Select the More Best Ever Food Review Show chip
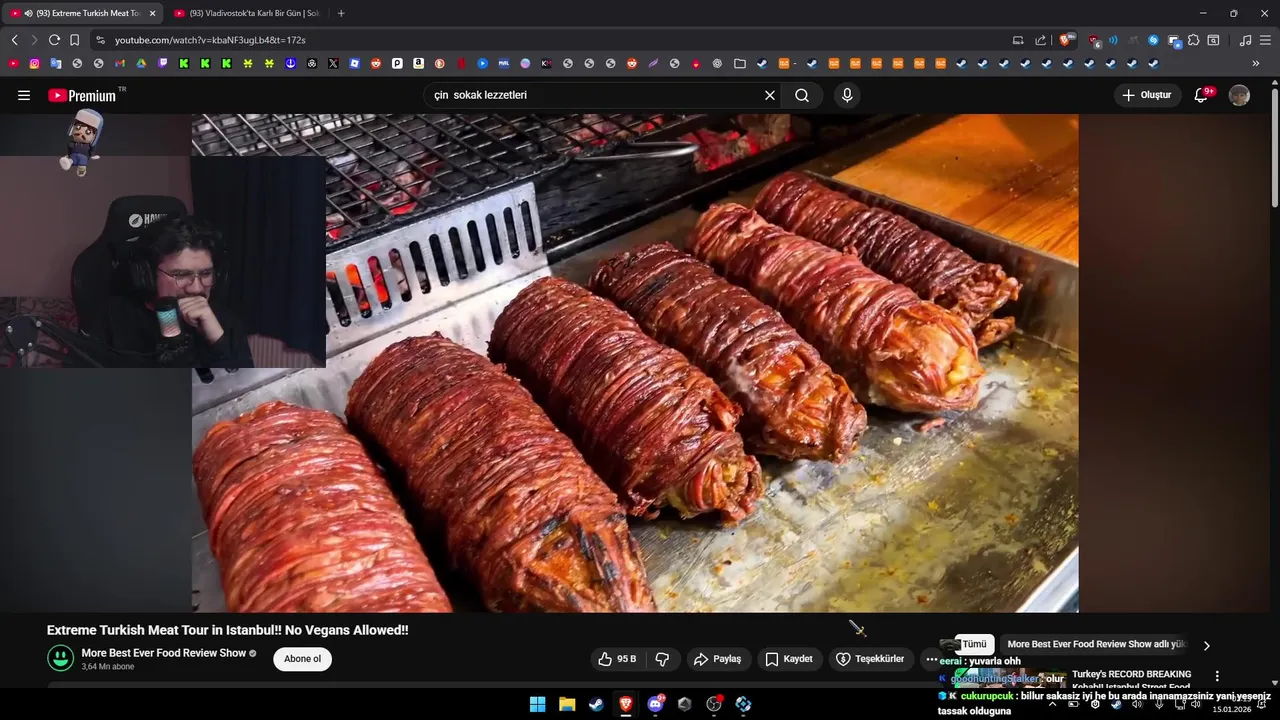This screenshot has width=1280, height=720. pyautogui.click(x=1095, y=644)
